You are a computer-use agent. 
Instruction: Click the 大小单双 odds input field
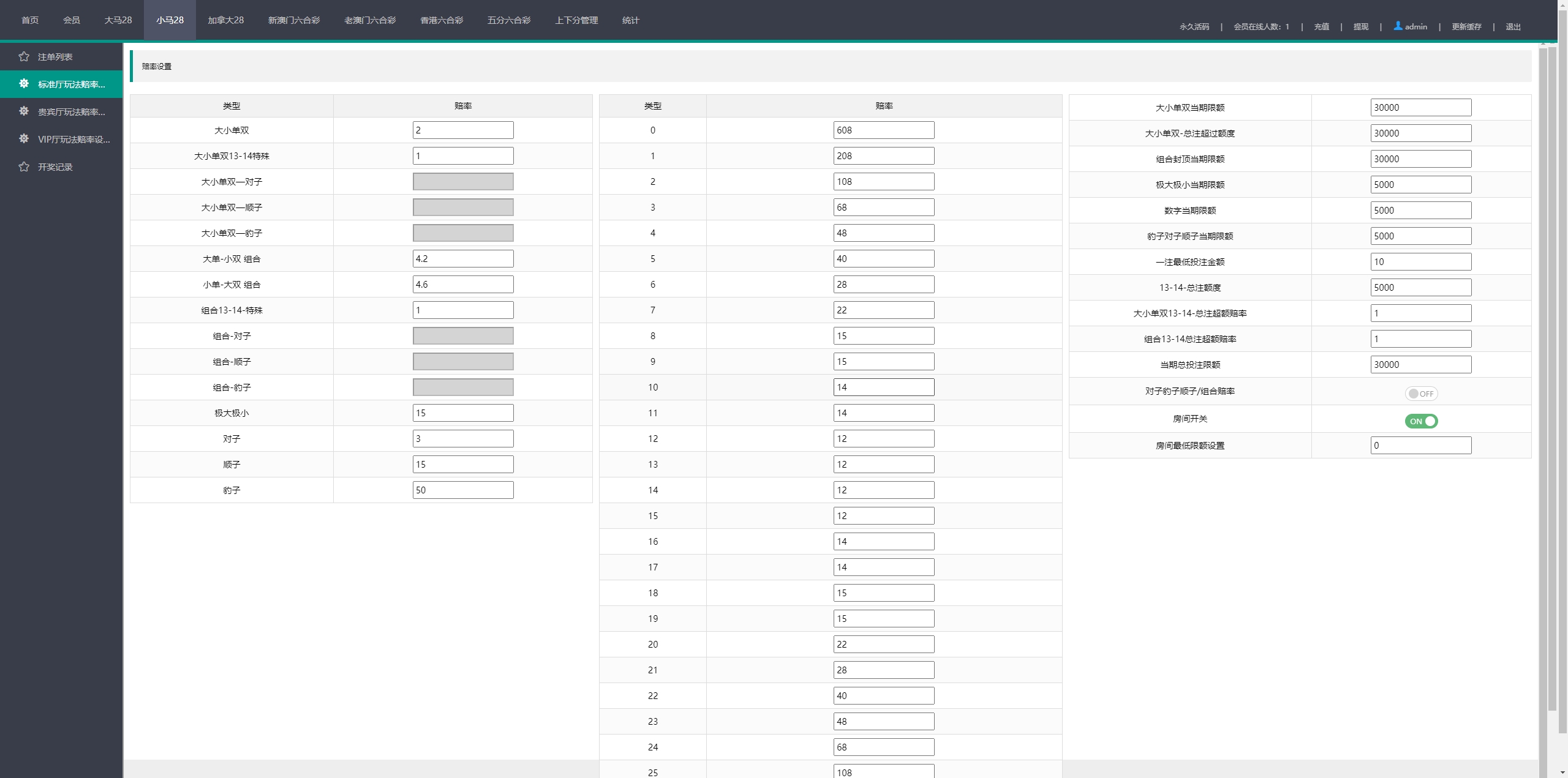pyautogui.click(x=462, y=130)
